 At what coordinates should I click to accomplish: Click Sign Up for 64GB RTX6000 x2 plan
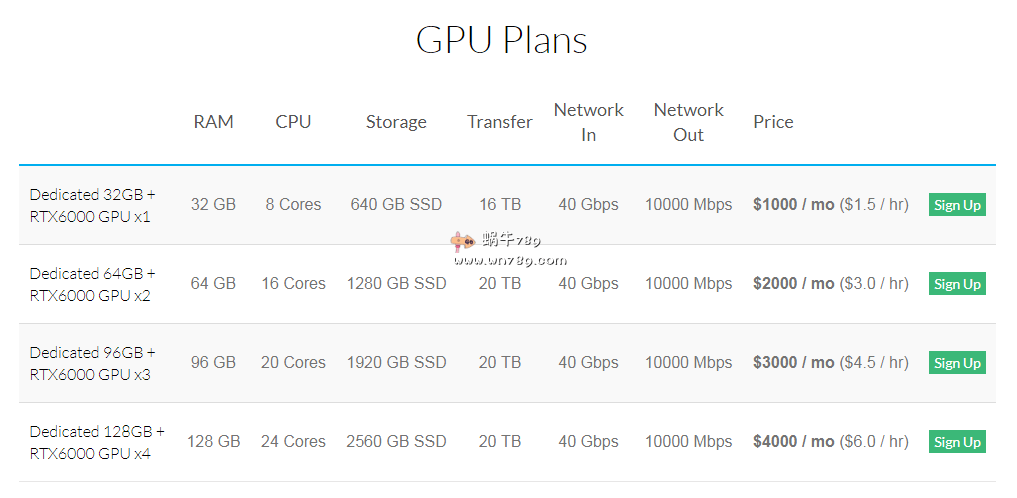coord(957,284)
